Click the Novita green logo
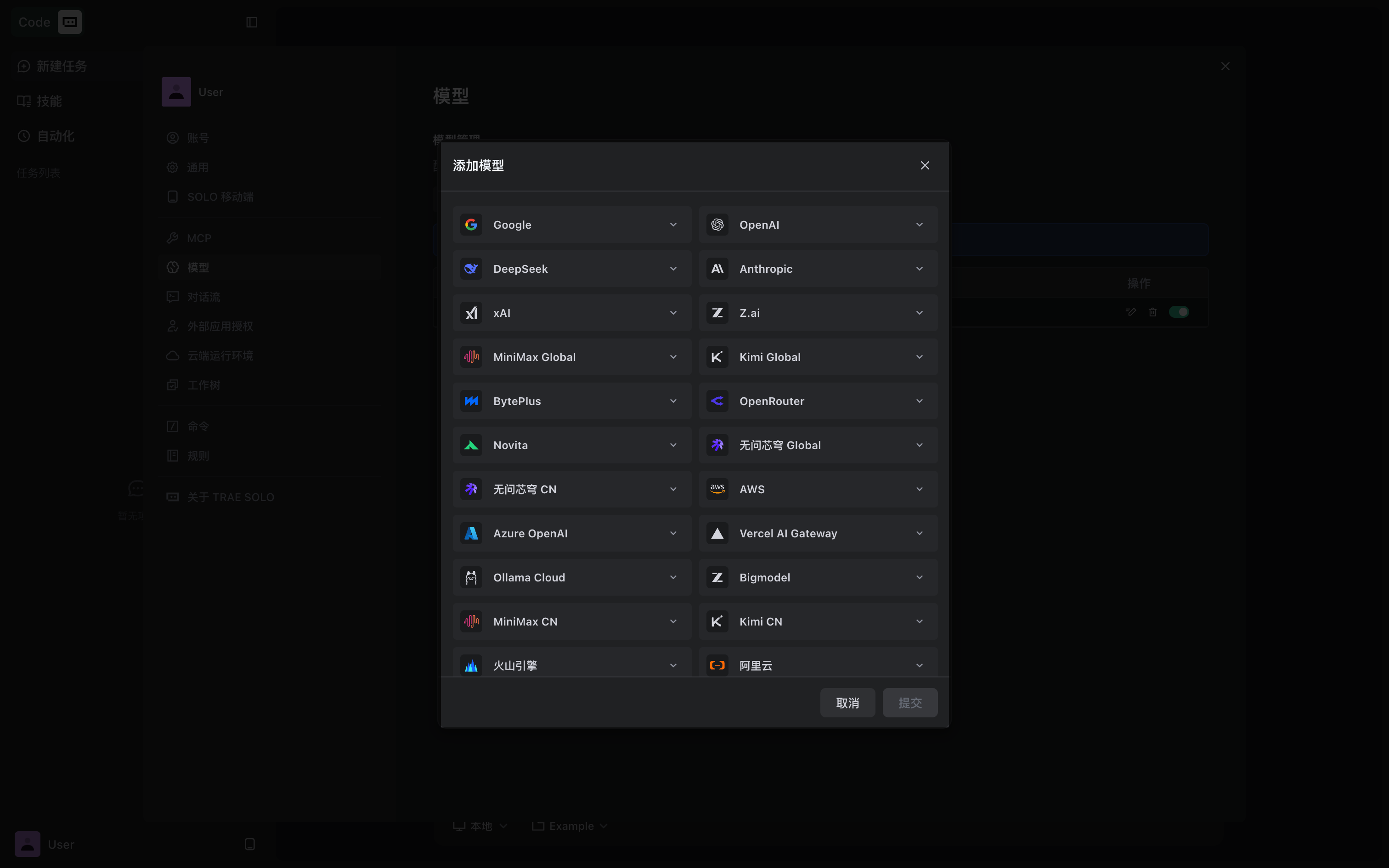 471,445
